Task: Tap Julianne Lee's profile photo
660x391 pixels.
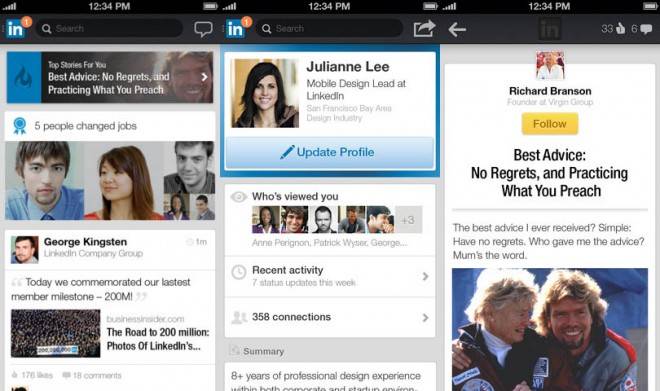Action: click(265, 93)
